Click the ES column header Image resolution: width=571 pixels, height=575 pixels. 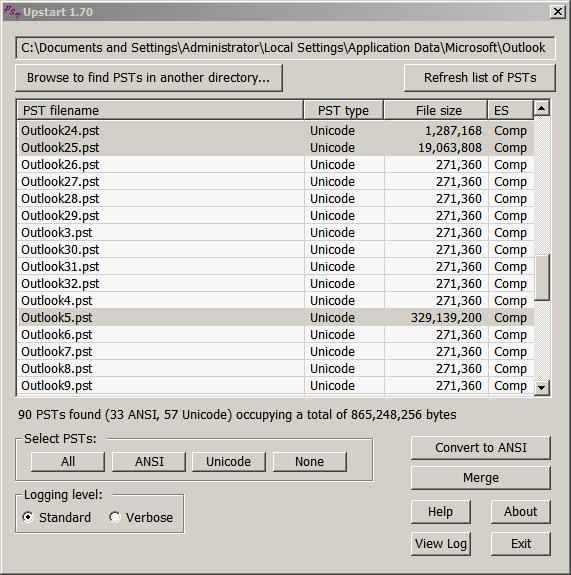(510, 110)
